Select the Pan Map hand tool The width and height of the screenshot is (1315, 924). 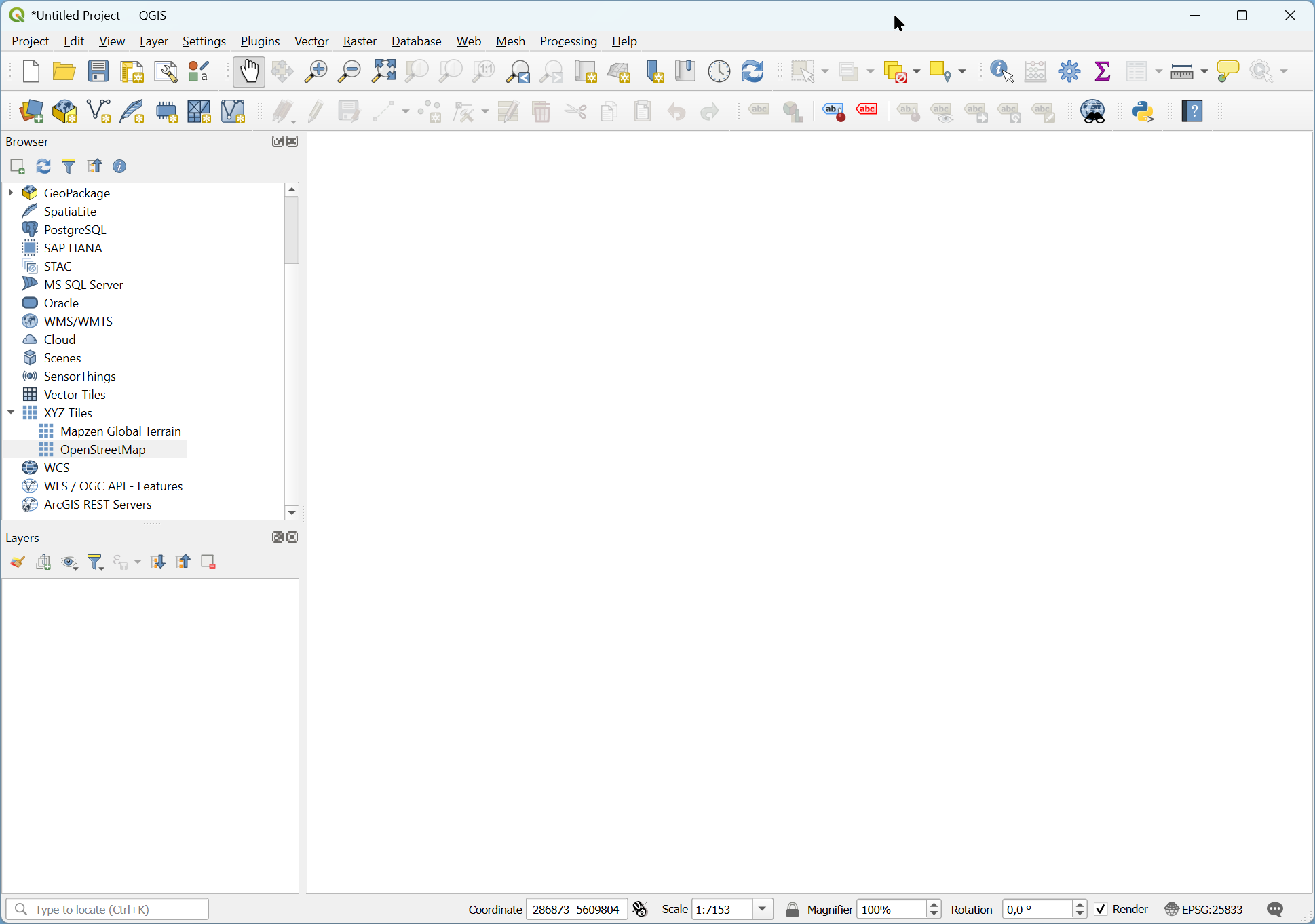tap(249, 71)
